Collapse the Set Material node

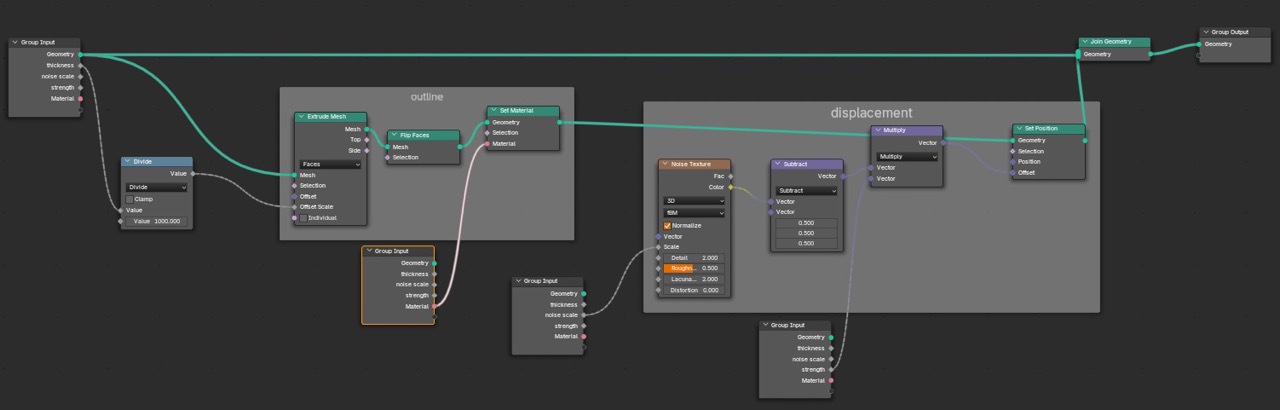[494, 111]
